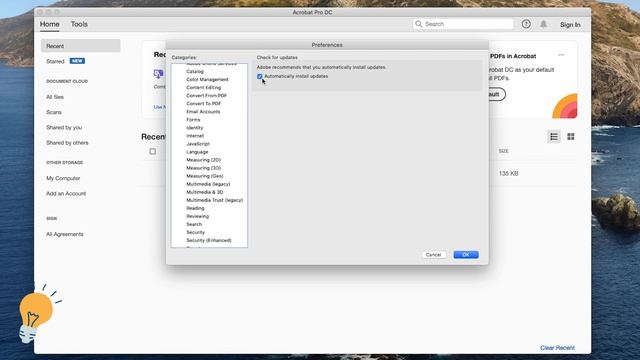Screen dimensions: 640x360
Task: Open All Agreements under Sign
Action: tap(65, 234)
